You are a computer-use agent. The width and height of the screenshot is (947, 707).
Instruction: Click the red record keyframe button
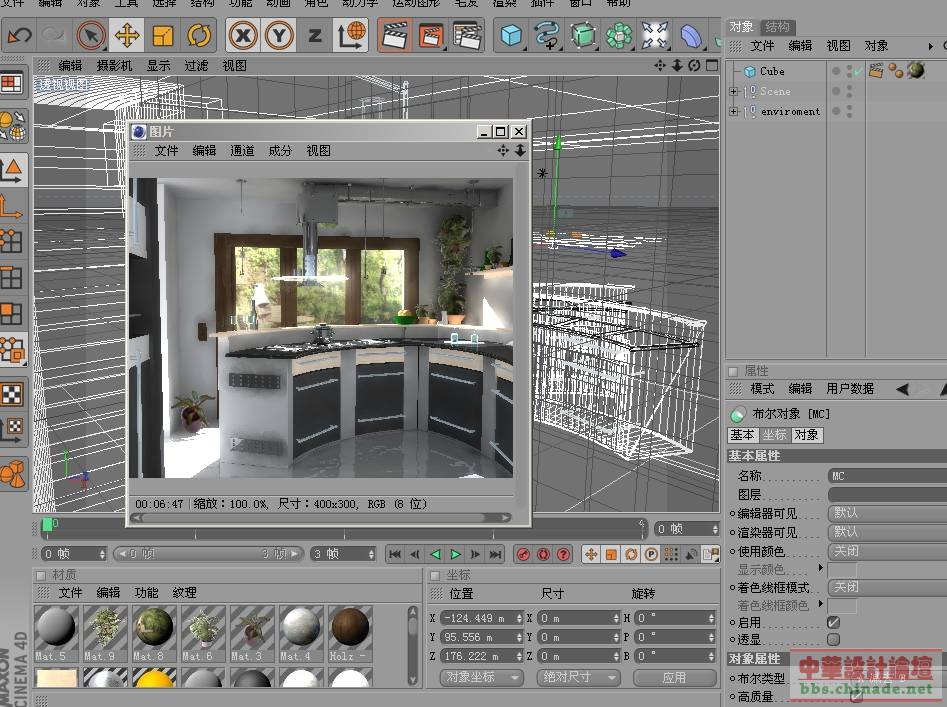(523, 554)
